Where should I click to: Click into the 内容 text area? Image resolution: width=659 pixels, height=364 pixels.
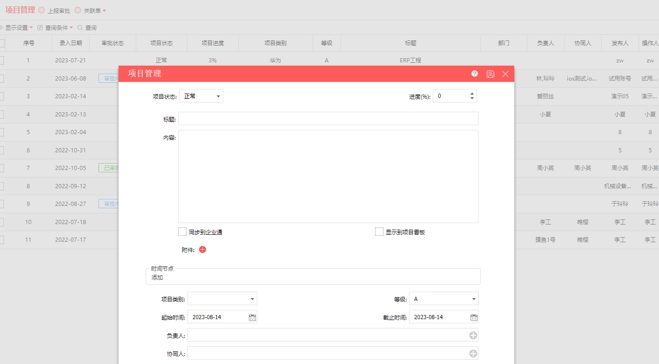[x=328, y=177]
